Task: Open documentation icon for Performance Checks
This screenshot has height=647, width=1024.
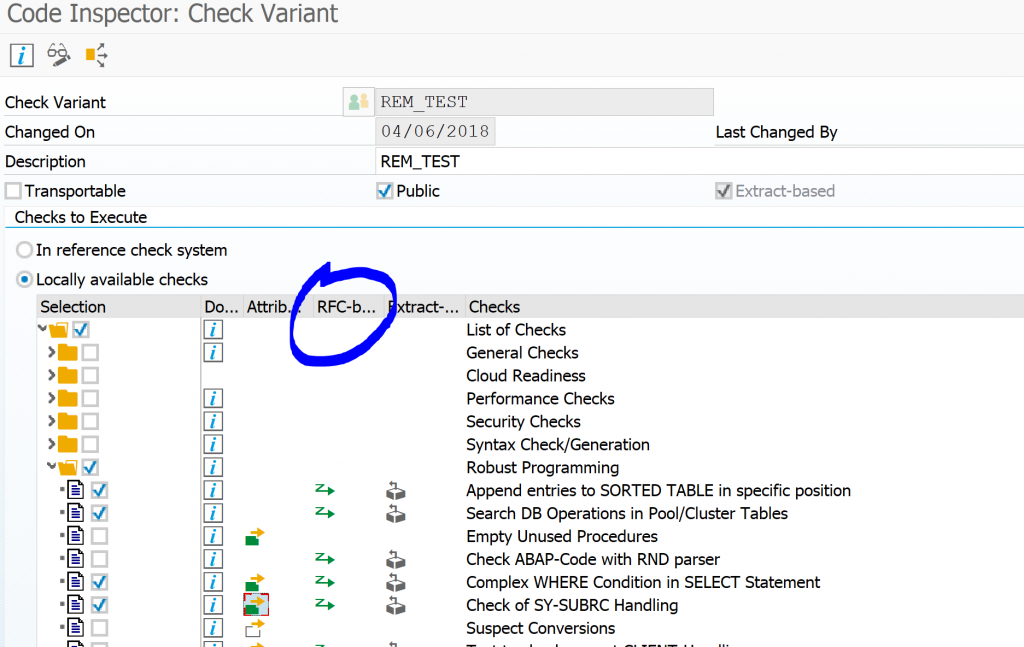Action: tap(212, 399)
